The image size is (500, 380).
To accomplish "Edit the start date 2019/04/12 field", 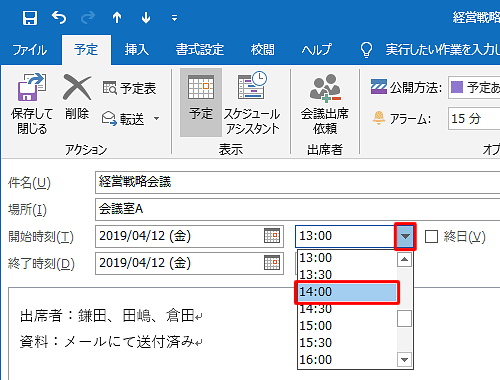I will pos(189,236).
